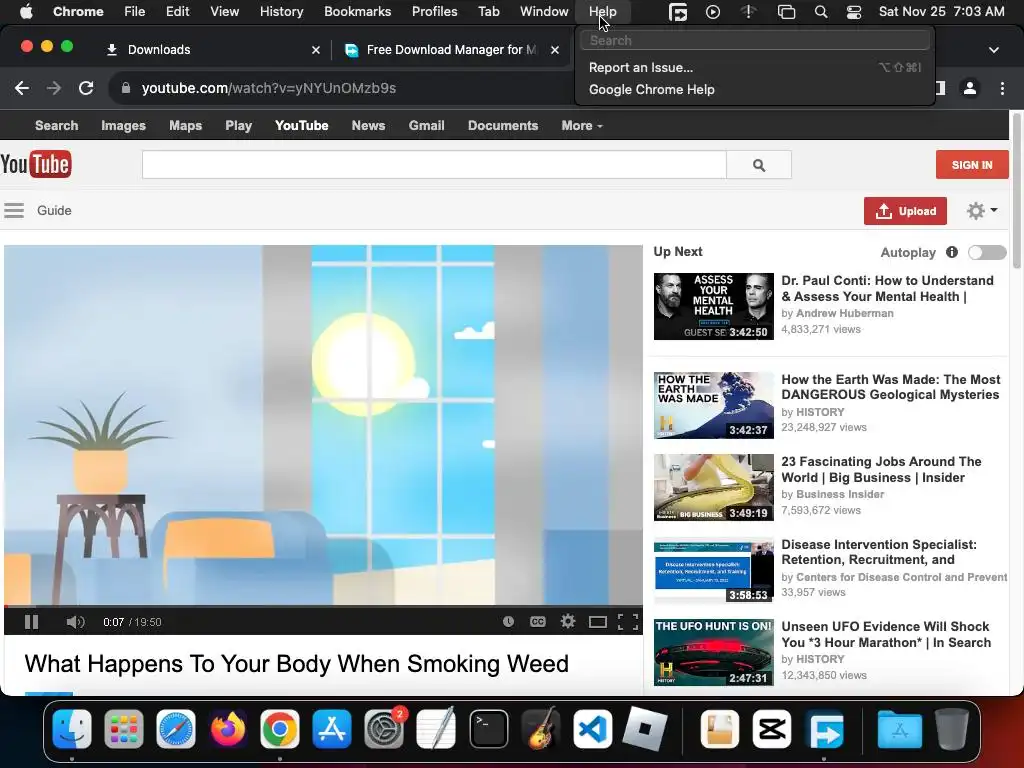Screen dimensions: 1024x768
Task: Close the Free Download Manager tab
Action: [x=554, y=50]
